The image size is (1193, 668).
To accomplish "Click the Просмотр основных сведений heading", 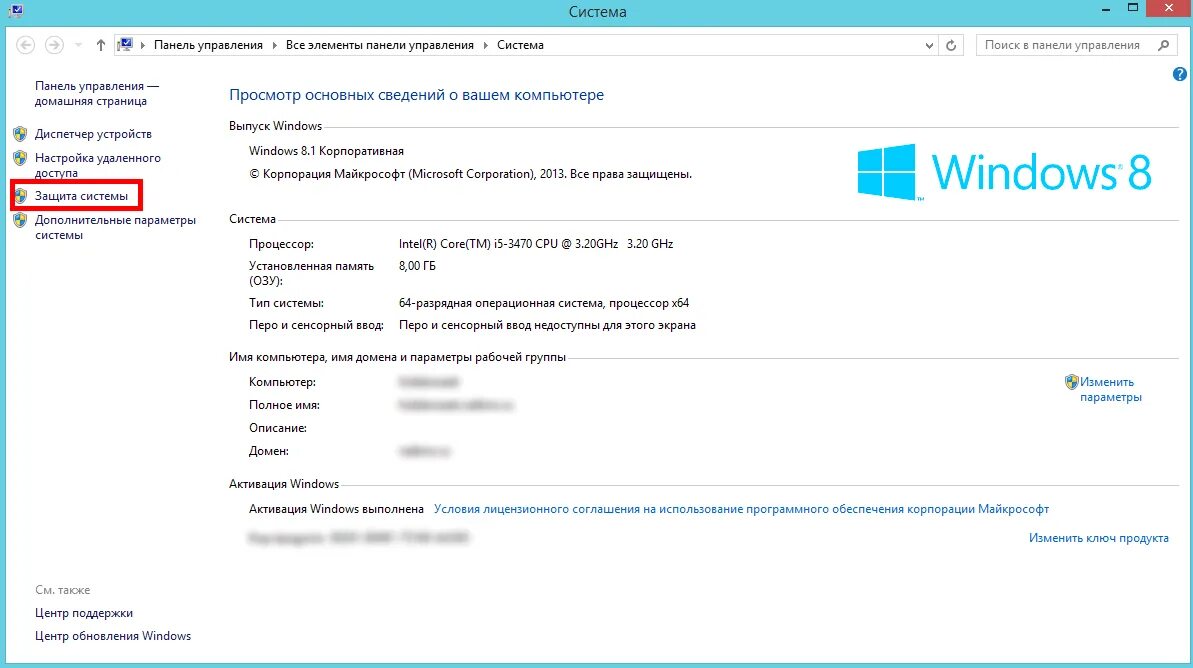I will [x=416, y=95].
